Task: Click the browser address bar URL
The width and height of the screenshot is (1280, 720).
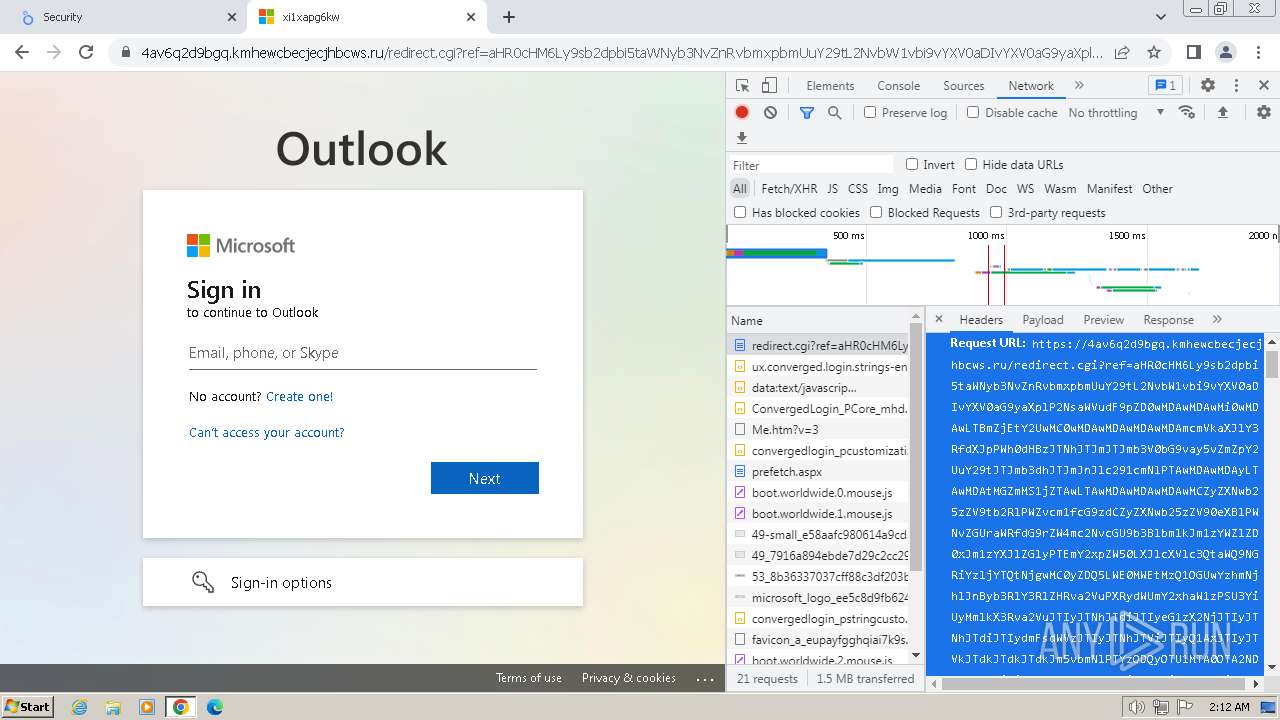Action: click(621, 52)
